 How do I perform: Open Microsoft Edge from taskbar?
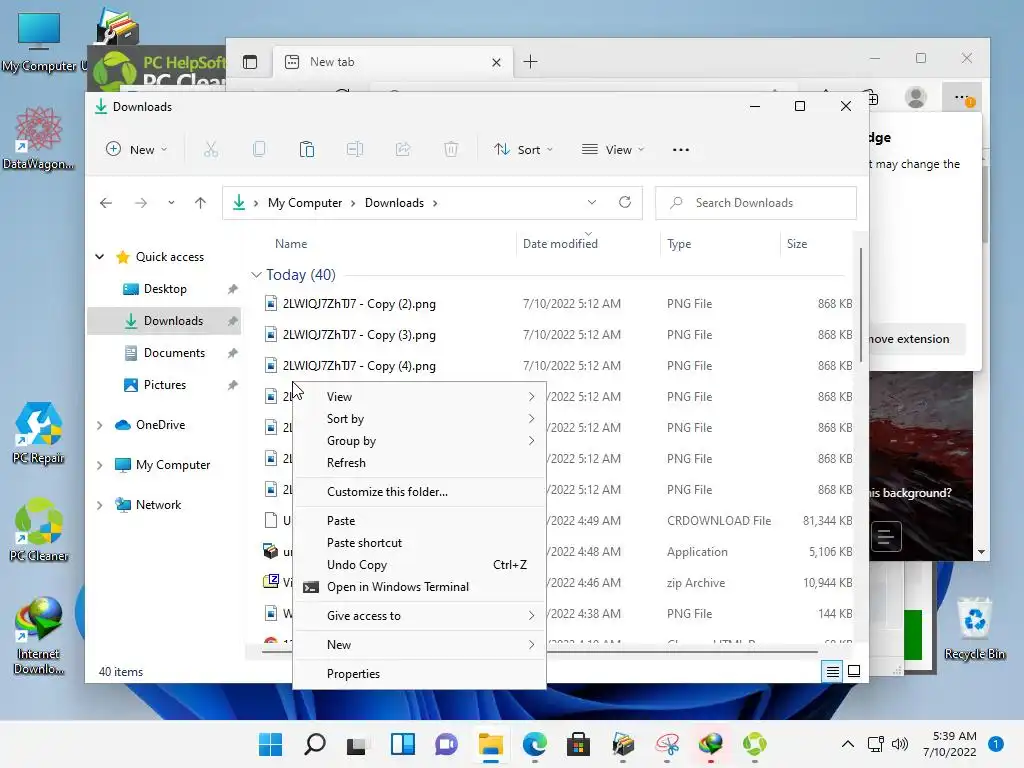[x=535, y=744]
